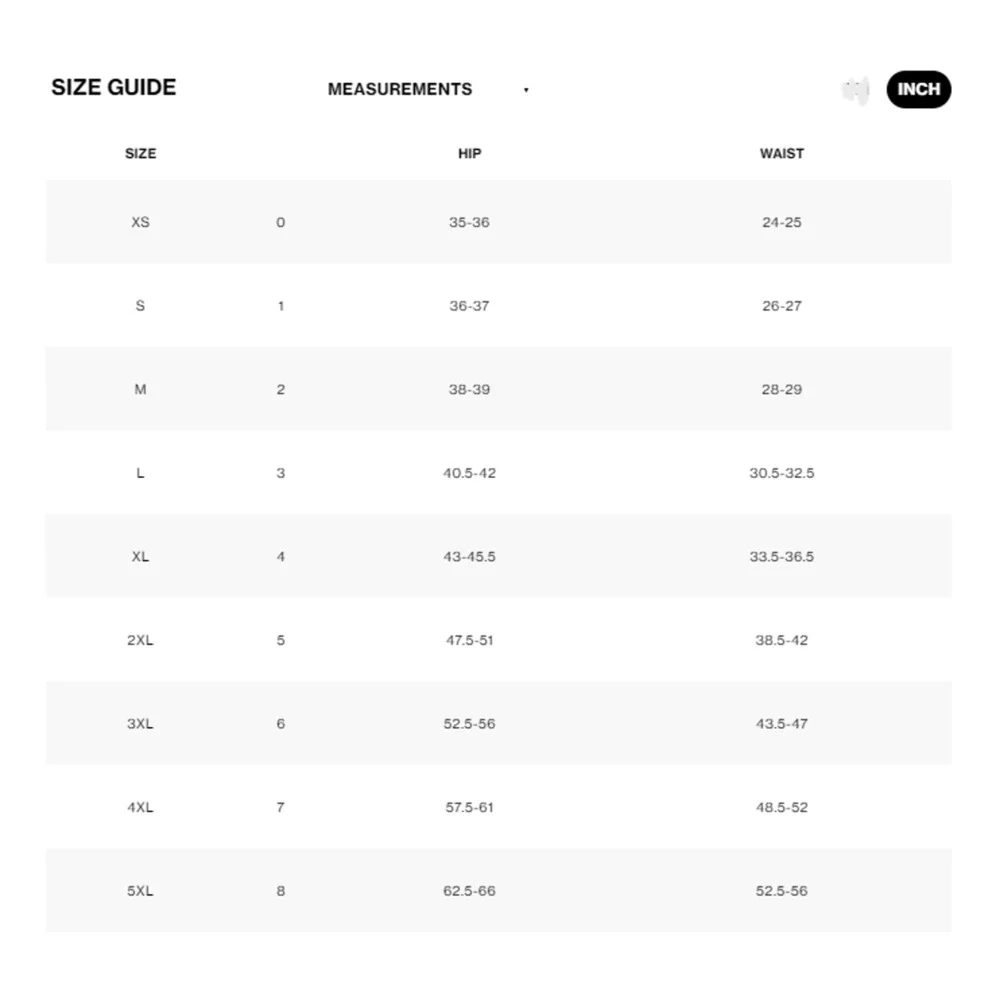Select the L size row label
Image resolution: width=1000 pixels, height=1000 pixels.
pyautogui.click(x=140, y=473)
